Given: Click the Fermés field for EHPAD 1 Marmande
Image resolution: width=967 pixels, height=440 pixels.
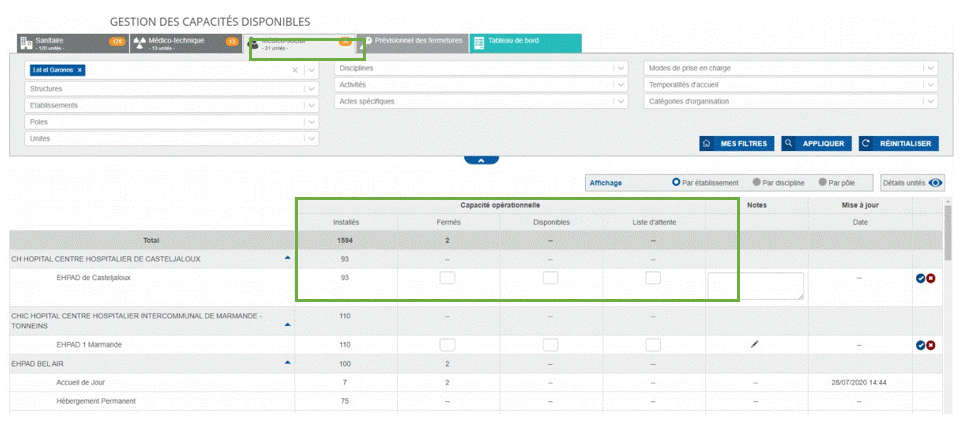Looking at the screenshot, I should coord(447,345).
